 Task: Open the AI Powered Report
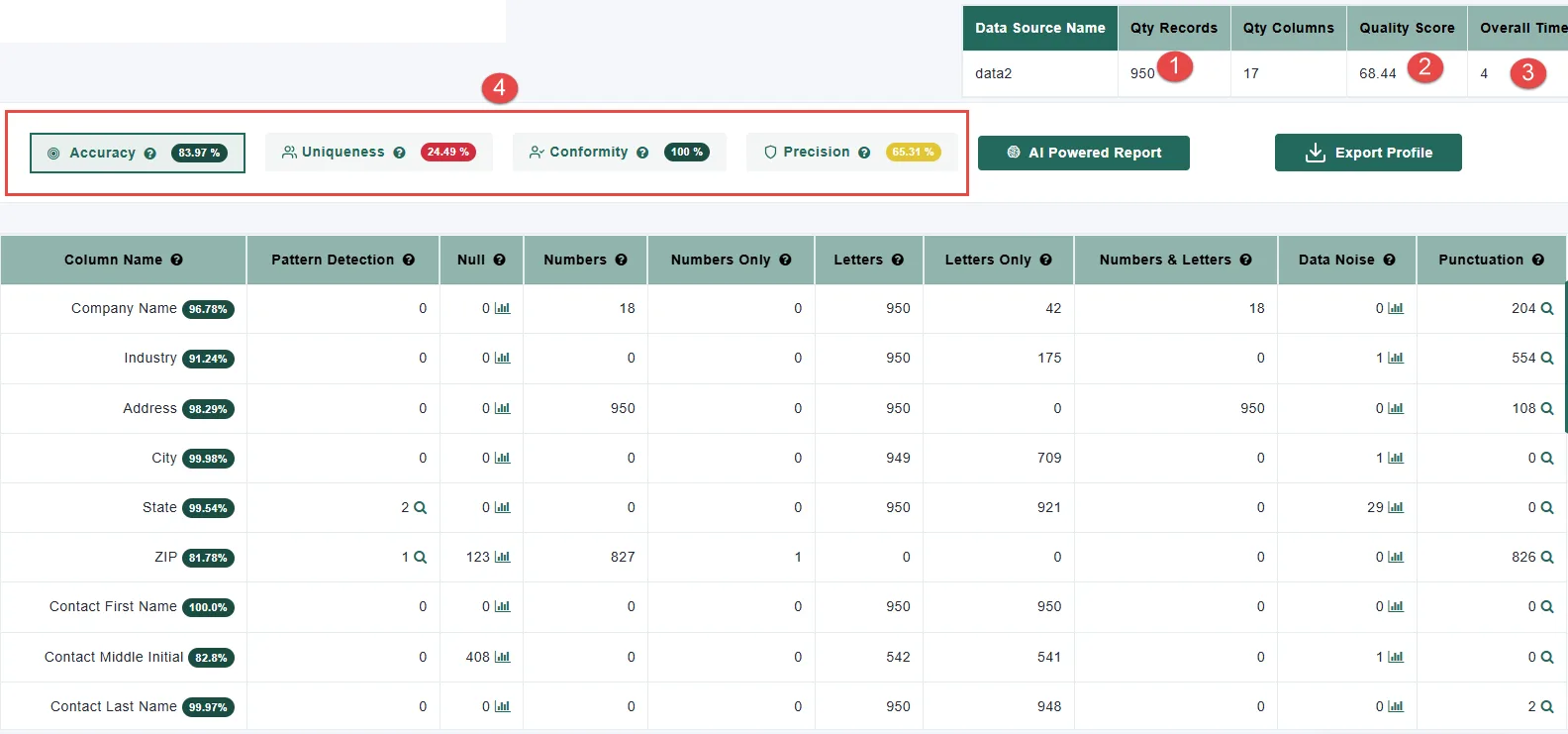tap(1084, 153)
